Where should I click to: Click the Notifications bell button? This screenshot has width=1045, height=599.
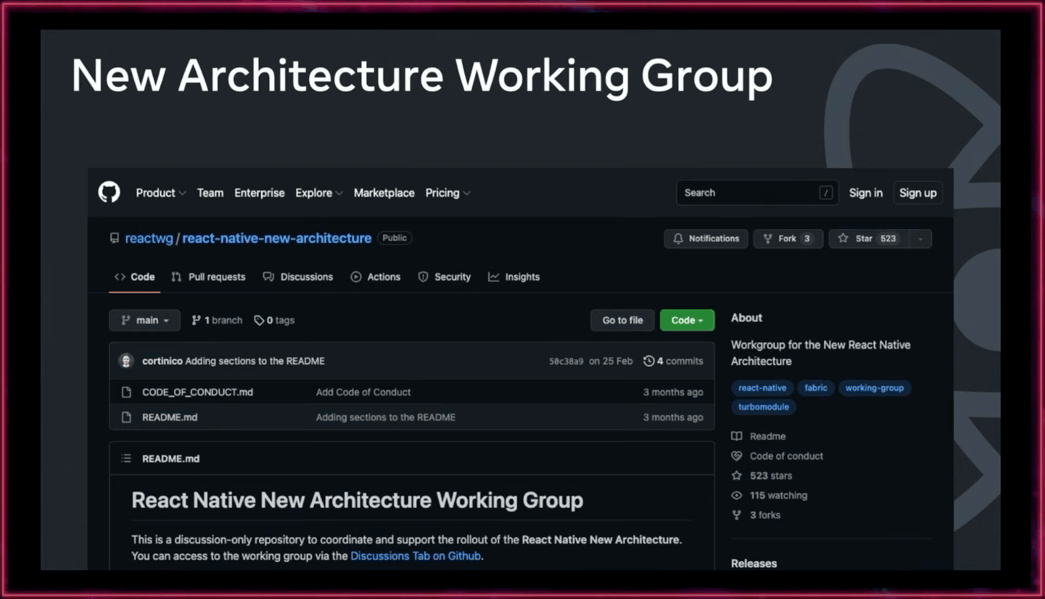click(706, 239)
